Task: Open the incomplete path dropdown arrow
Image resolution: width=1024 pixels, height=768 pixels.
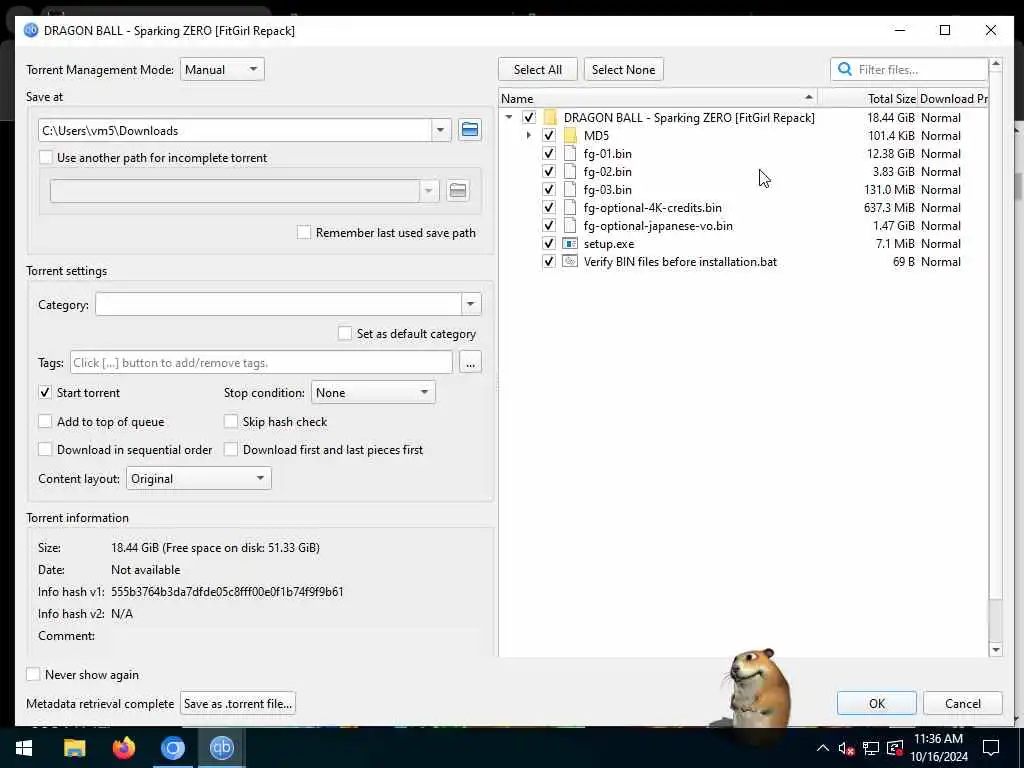Action: pos(428,191)
